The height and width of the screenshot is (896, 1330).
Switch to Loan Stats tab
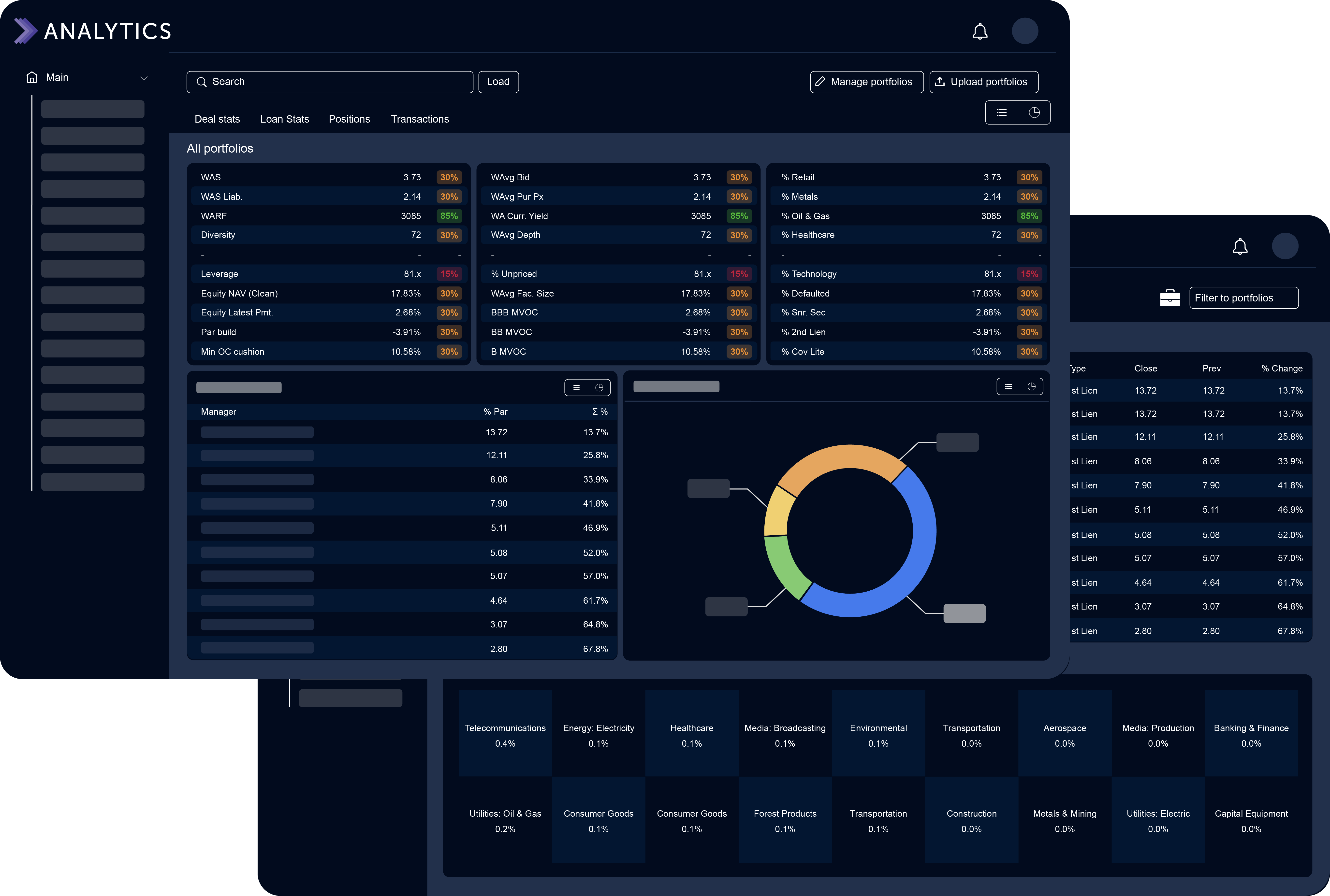tap(285, 119)
